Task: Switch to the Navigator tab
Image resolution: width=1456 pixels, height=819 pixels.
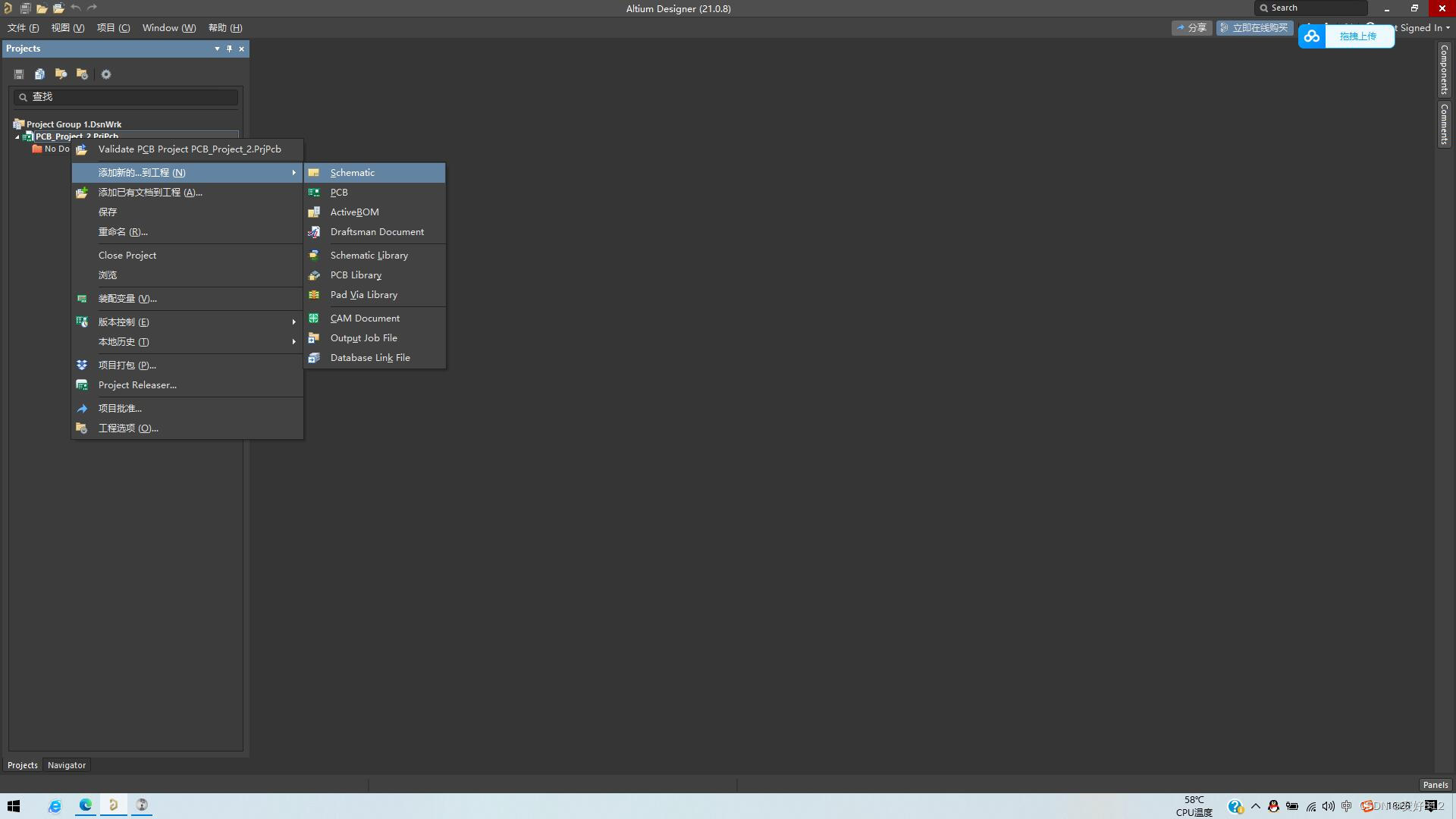Action: (66, 765)
